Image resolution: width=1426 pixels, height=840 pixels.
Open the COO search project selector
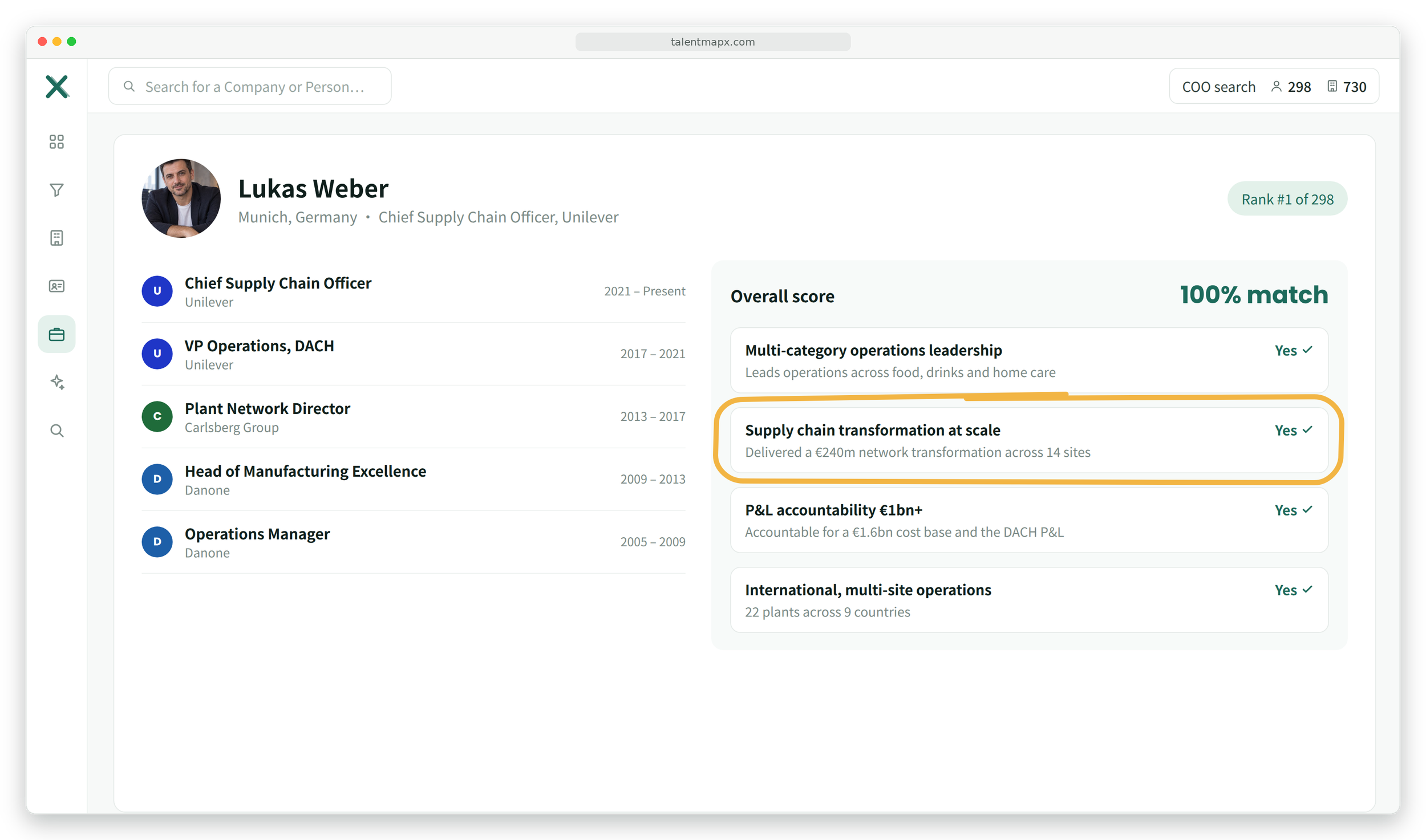[x=1274, y=87]
